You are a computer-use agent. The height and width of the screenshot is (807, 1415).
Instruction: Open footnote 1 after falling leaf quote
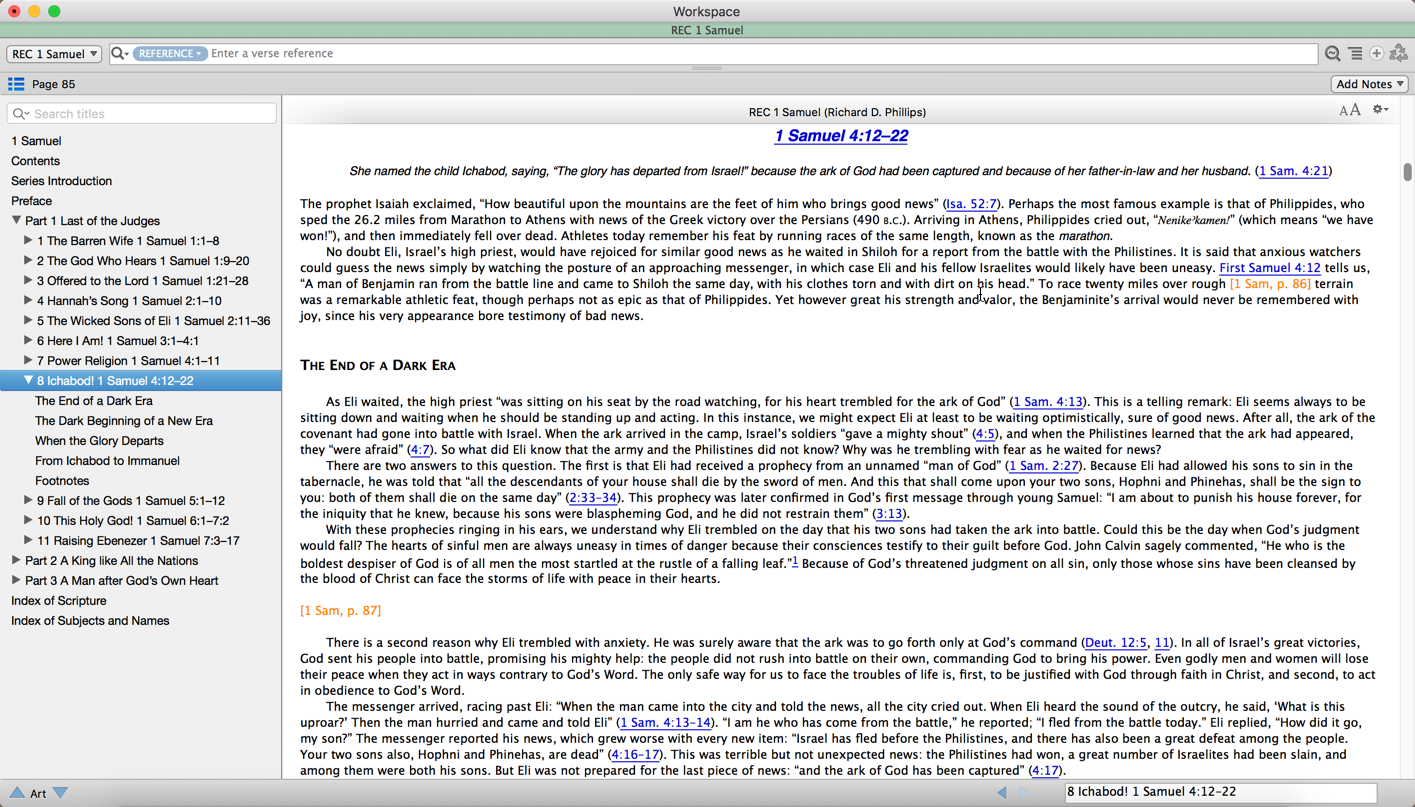tap(795, 562)
